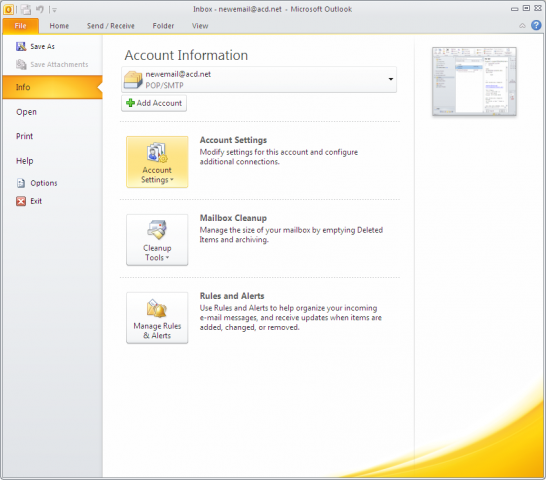
Task: Select the View ribbon tab
Action: (x=200, y=26)
